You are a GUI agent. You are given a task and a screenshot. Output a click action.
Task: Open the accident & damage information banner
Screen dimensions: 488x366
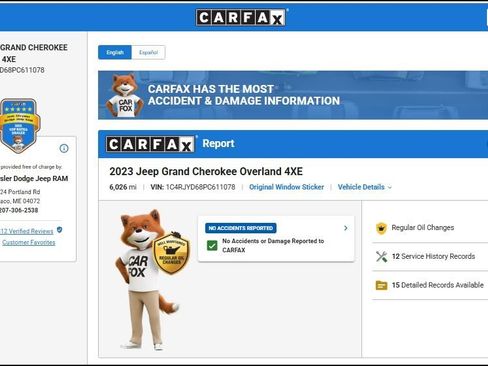293,95
